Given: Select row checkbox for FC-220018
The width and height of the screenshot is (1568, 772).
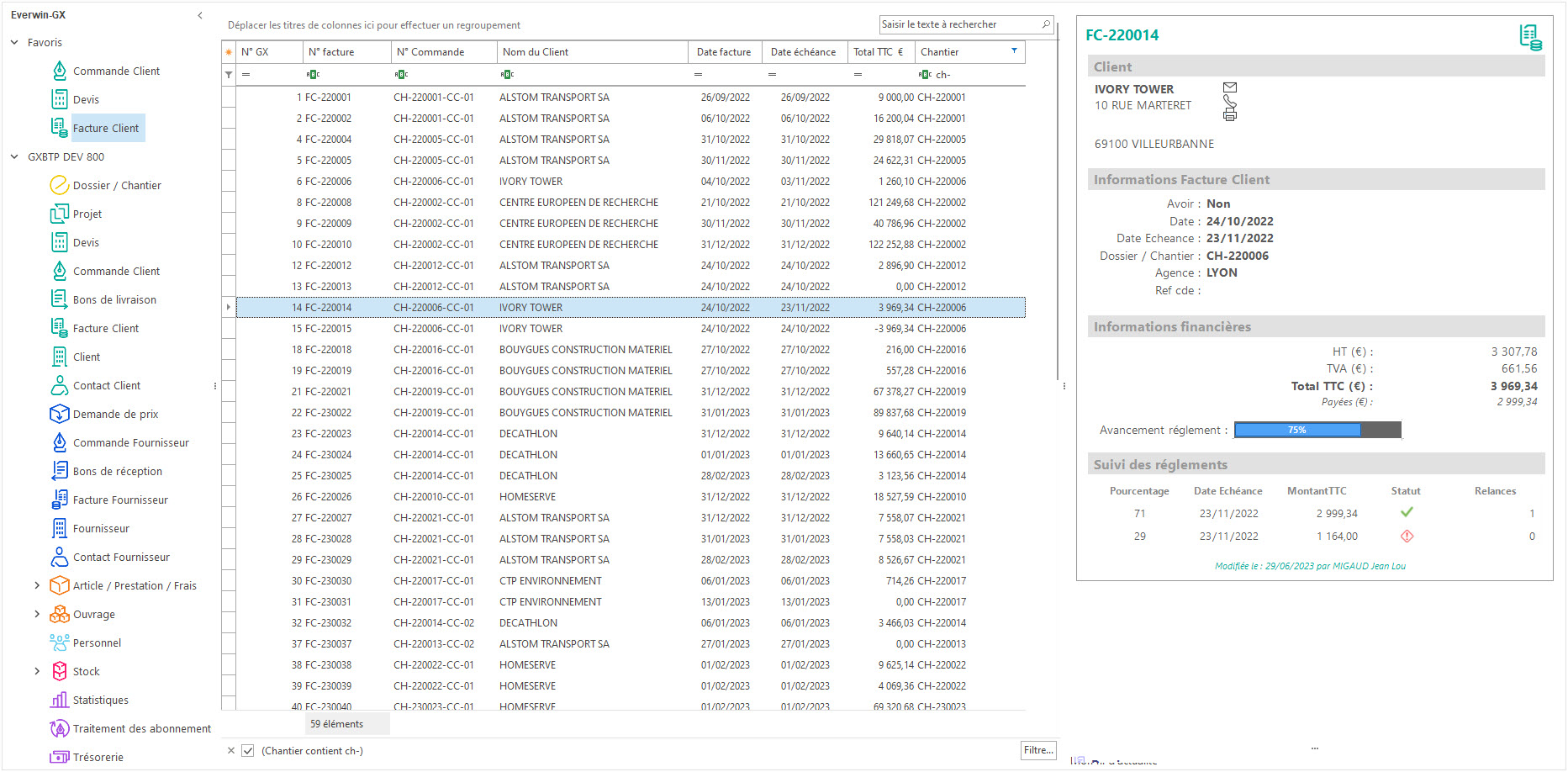Looking at the screenshot, I should pyautogui.click(x=229, y=350).
